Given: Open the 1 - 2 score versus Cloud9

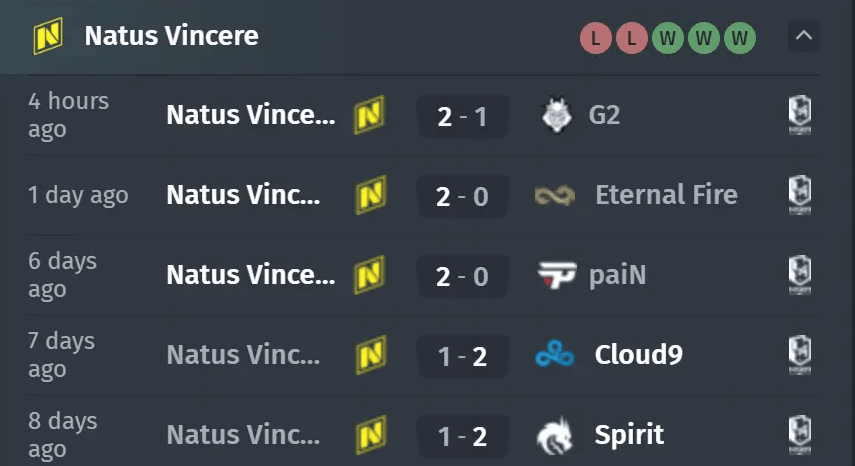Looking at the screenshot, I should 462,355.
